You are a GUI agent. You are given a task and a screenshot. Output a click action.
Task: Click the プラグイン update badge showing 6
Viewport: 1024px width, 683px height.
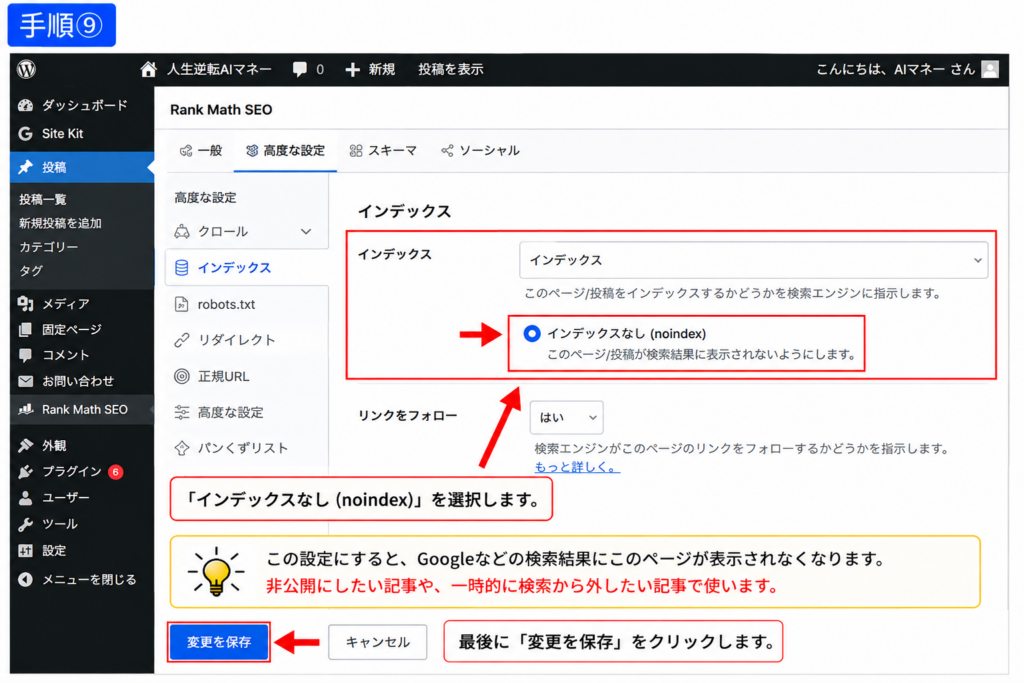point(116,471)
